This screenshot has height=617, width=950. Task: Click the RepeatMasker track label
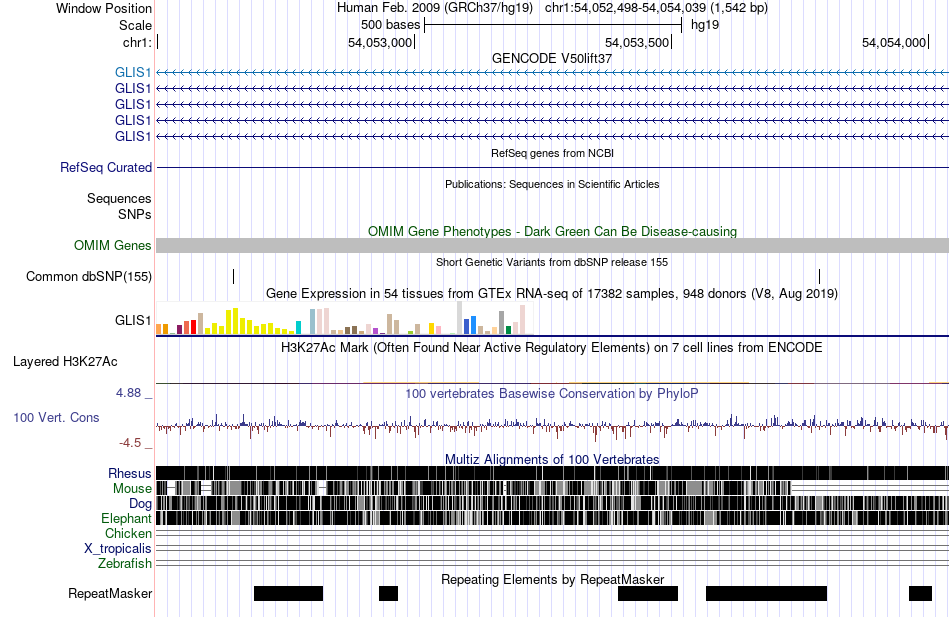coord(110,593)
